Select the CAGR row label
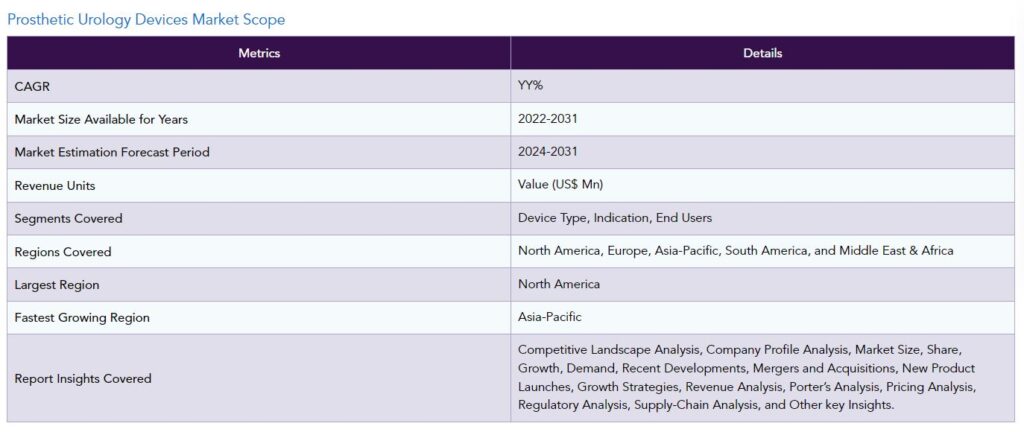Image resolution: width=1024 pixels, height=432 pixels. tap(33, 86)
